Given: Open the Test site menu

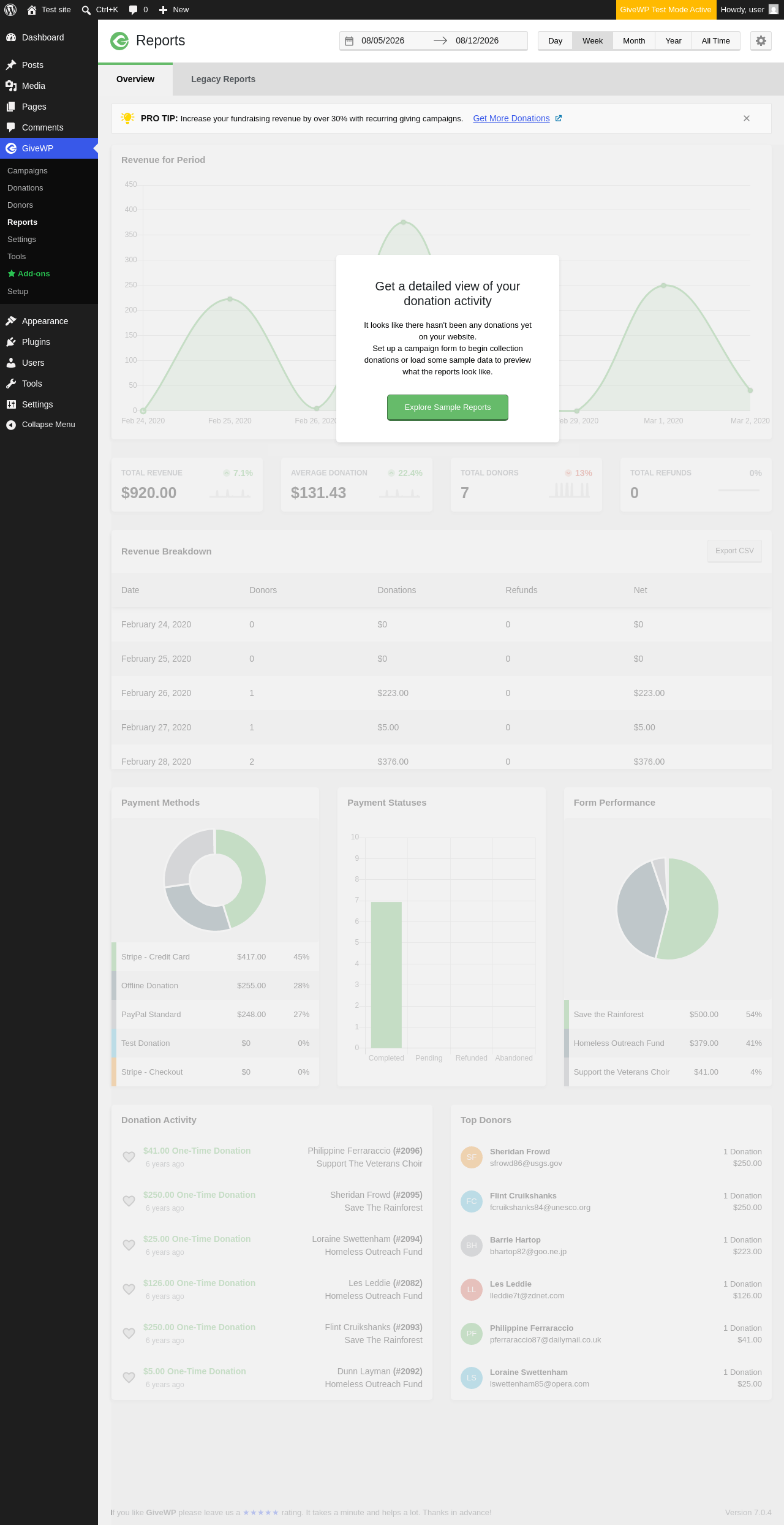Looking at the screenshot, I should point(49,10).
